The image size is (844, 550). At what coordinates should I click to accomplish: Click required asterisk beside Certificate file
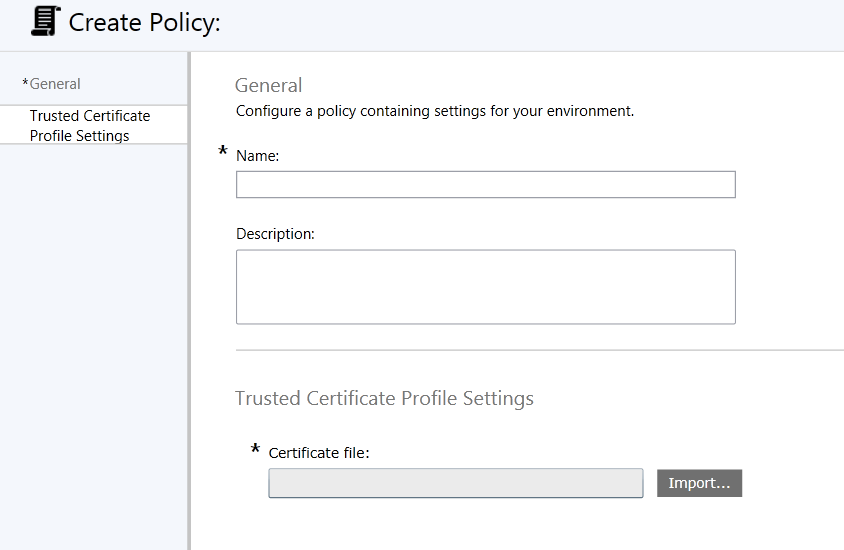click(x=255, y=449)
